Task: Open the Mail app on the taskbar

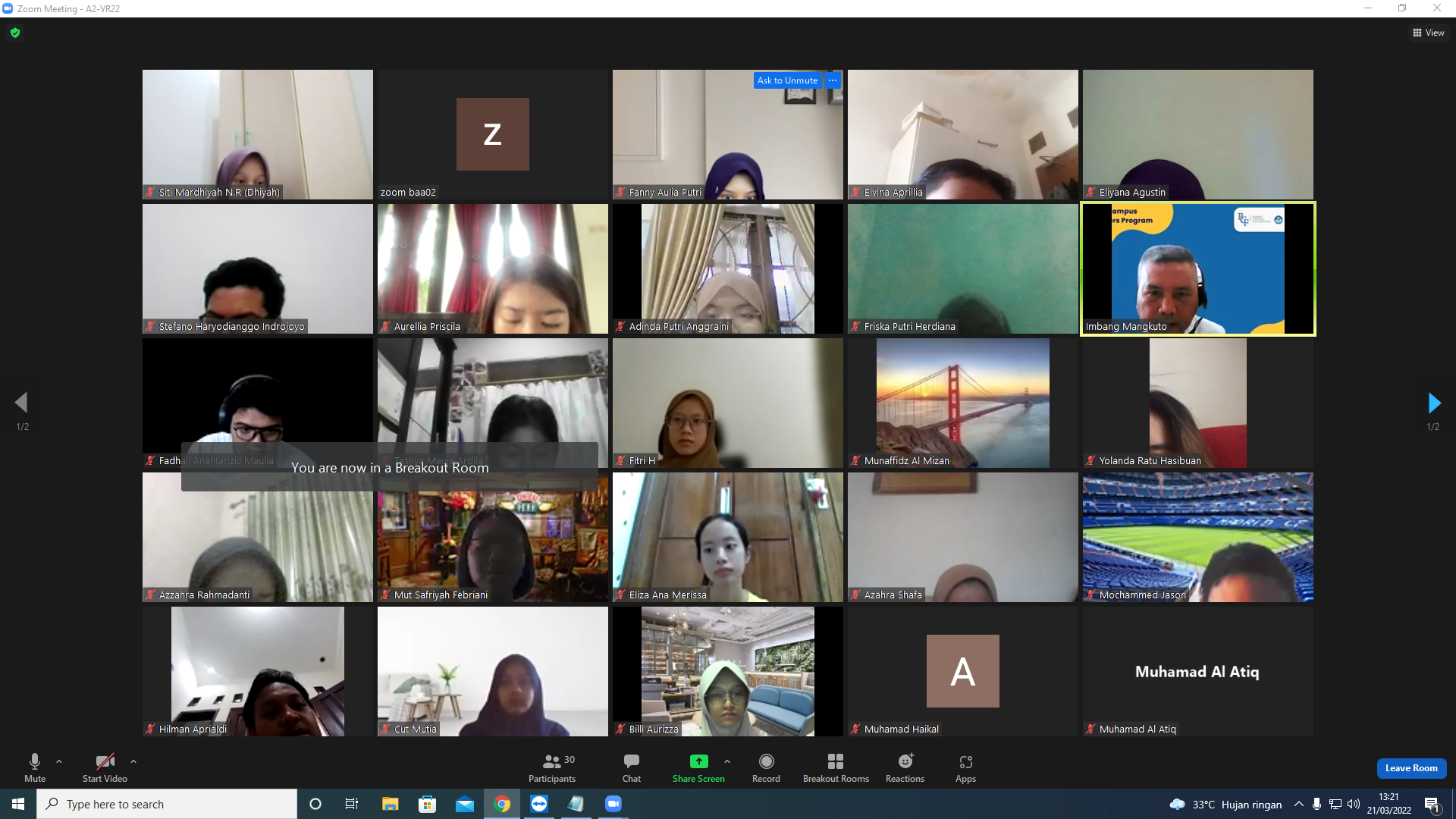Action: [465, 804]
